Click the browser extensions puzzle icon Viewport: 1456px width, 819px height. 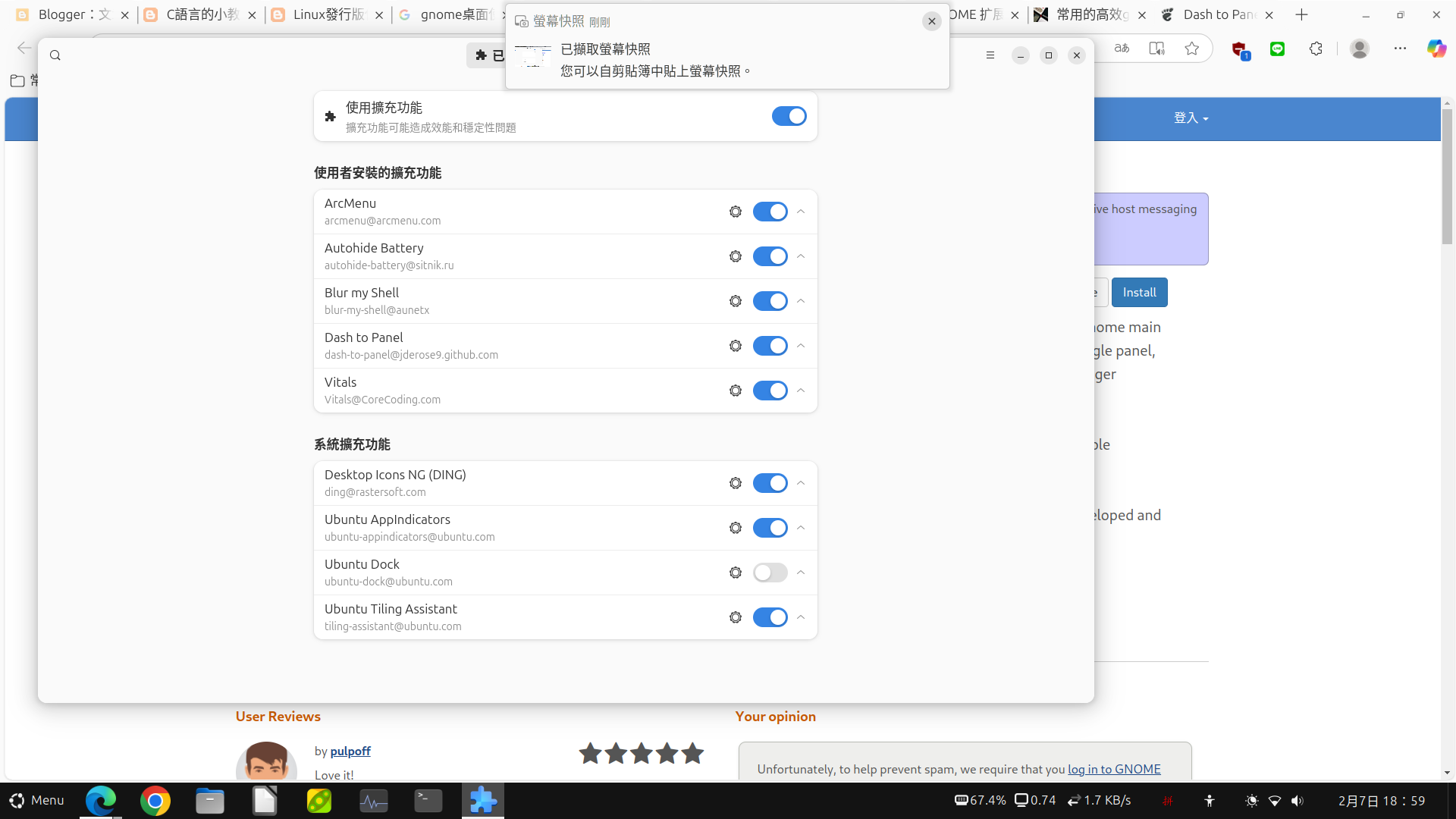[1316, 49]
